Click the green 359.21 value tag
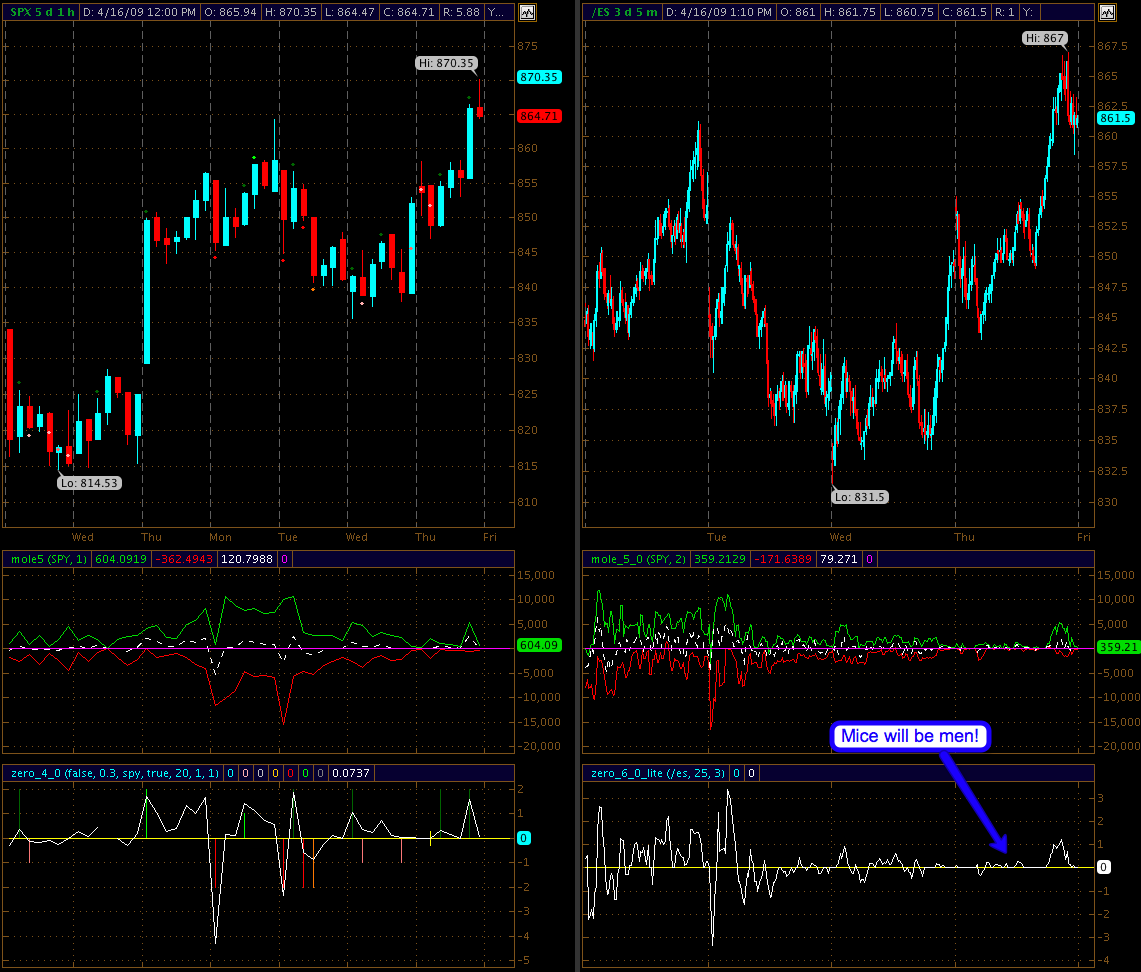The width and height of the screenshot is (1141, 972). coord(1117,647)
